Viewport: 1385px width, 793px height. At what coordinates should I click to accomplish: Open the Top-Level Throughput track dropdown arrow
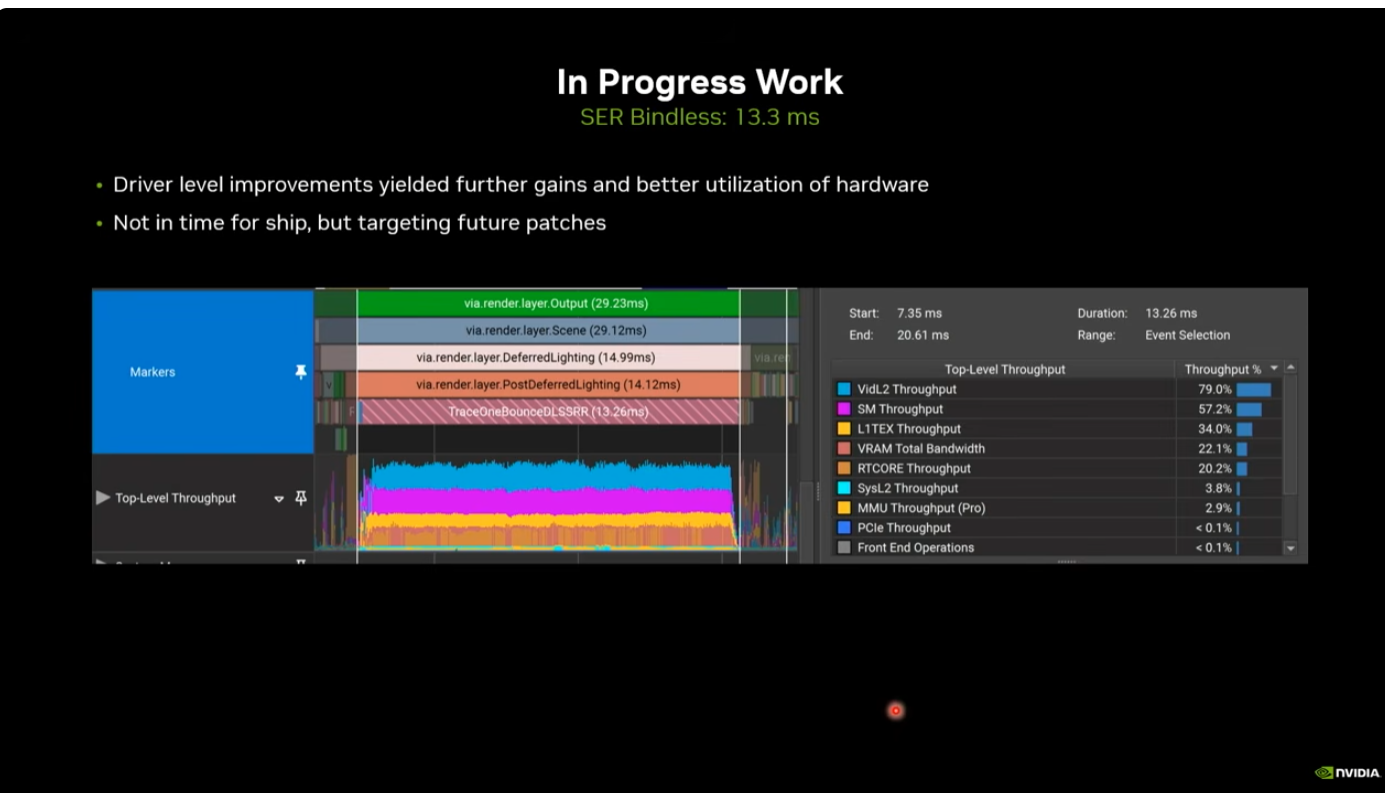[x=279, y=499]
